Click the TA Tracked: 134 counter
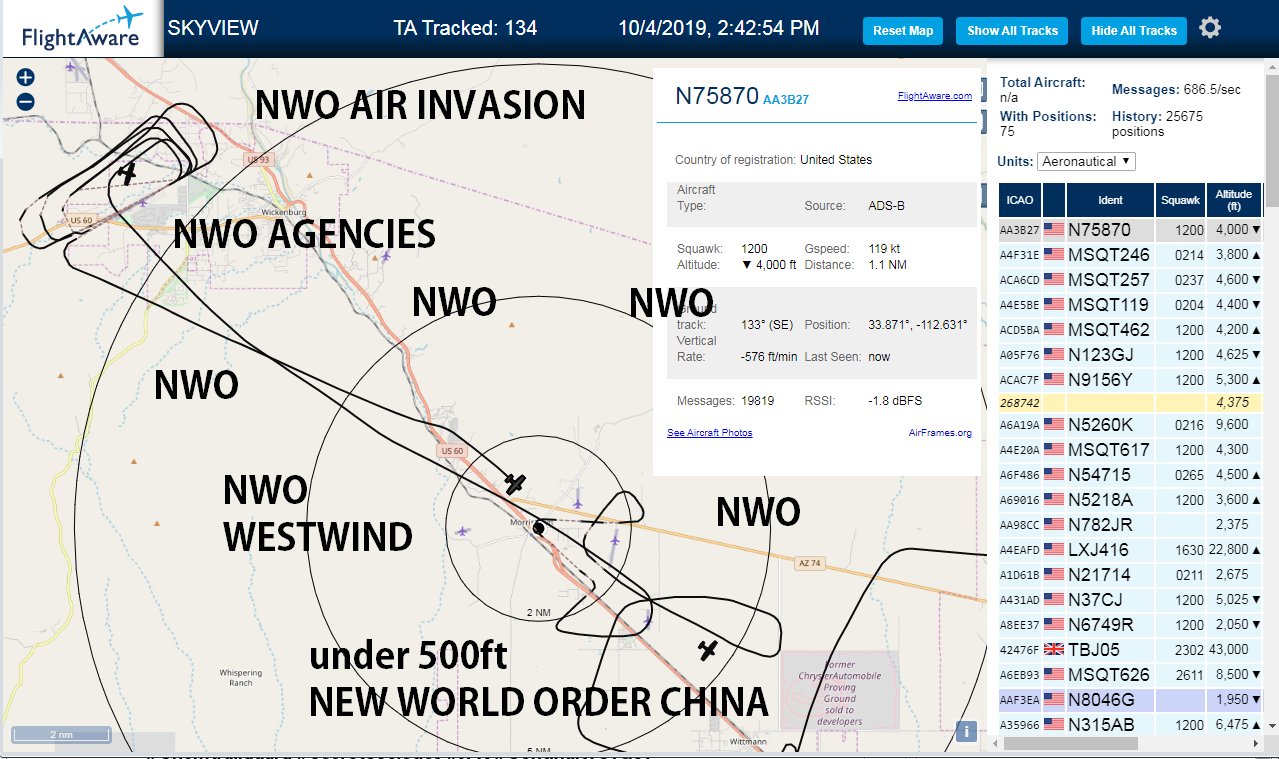The height and width of the screenshot is (759, 1279). coord(465,28)
